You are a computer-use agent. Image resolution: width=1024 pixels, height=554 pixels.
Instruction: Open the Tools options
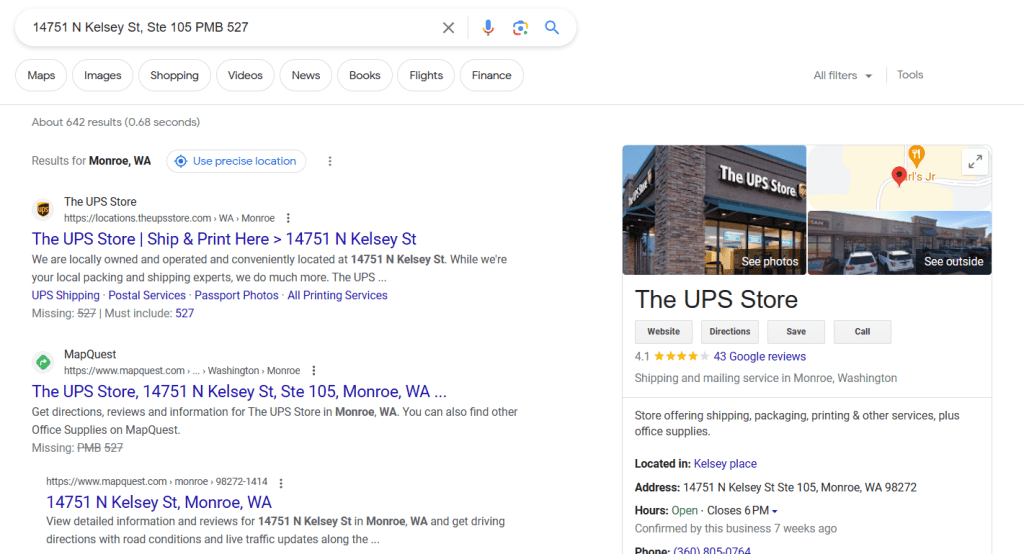point(910,75)
